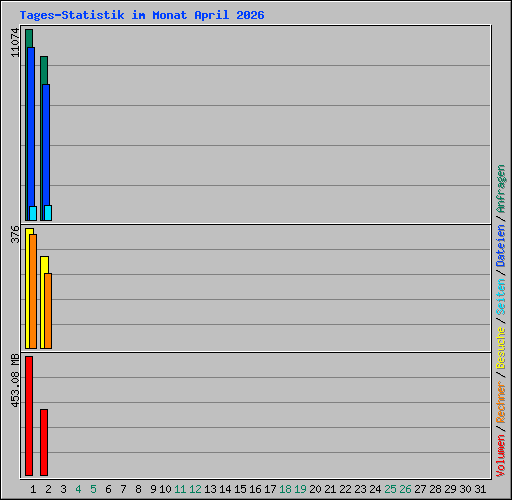
Task: Click day label '22' on the x-axis
Action: coord(345,489)
